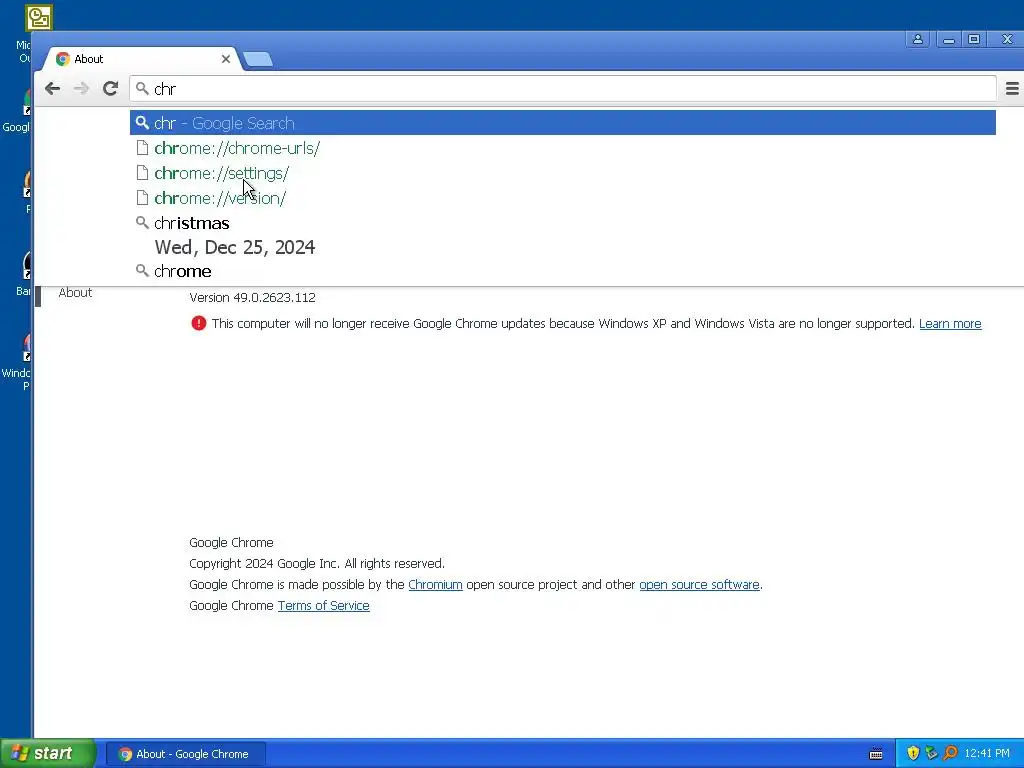The height and width of the screenshot is (768, 1024).
Task: Click the Outlook icon on the desktop
Action: click(39, 18)
